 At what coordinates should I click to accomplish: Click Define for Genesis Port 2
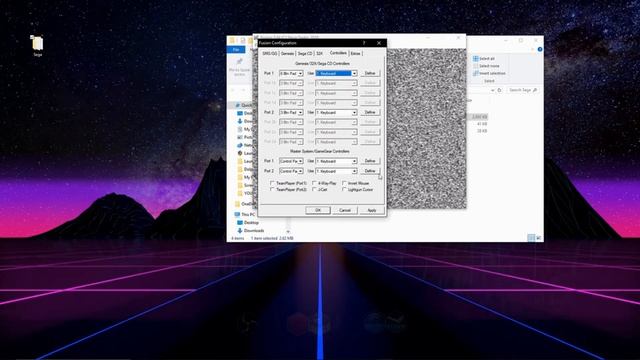tap(370, 112)
